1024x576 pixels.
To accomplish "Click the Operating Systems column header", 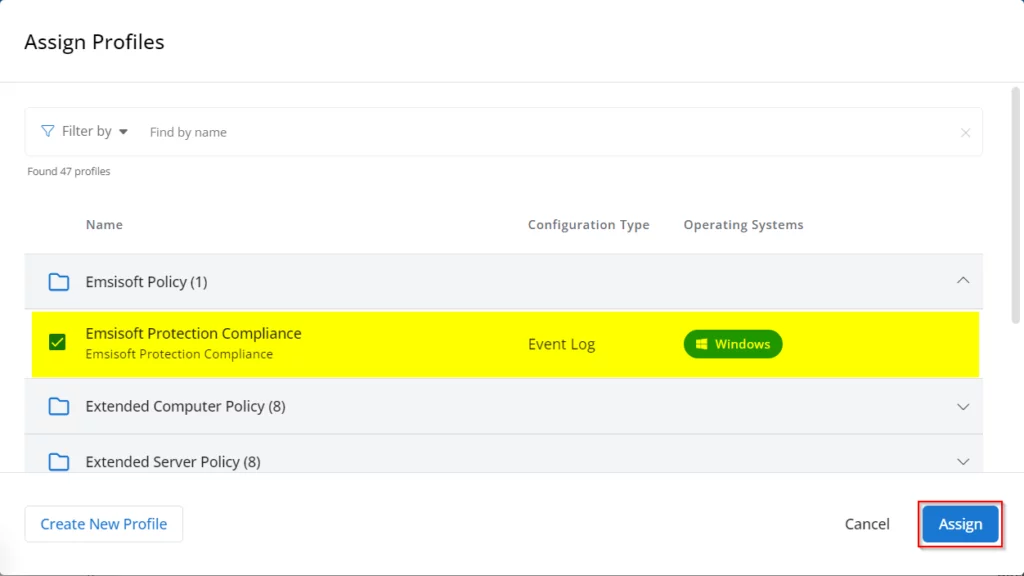I will [743, 225].
